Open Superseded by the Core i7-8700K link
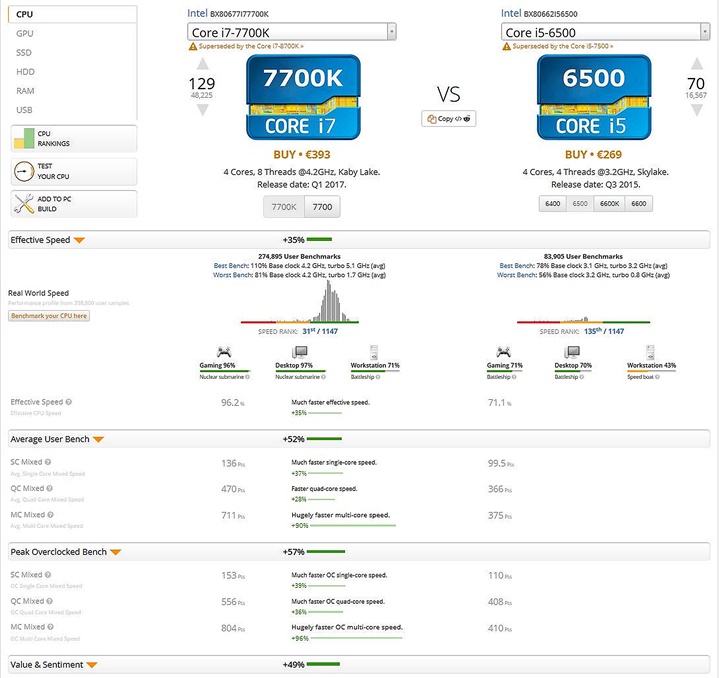This screenshot has height=678, width=720. click(x=251, y=46)
